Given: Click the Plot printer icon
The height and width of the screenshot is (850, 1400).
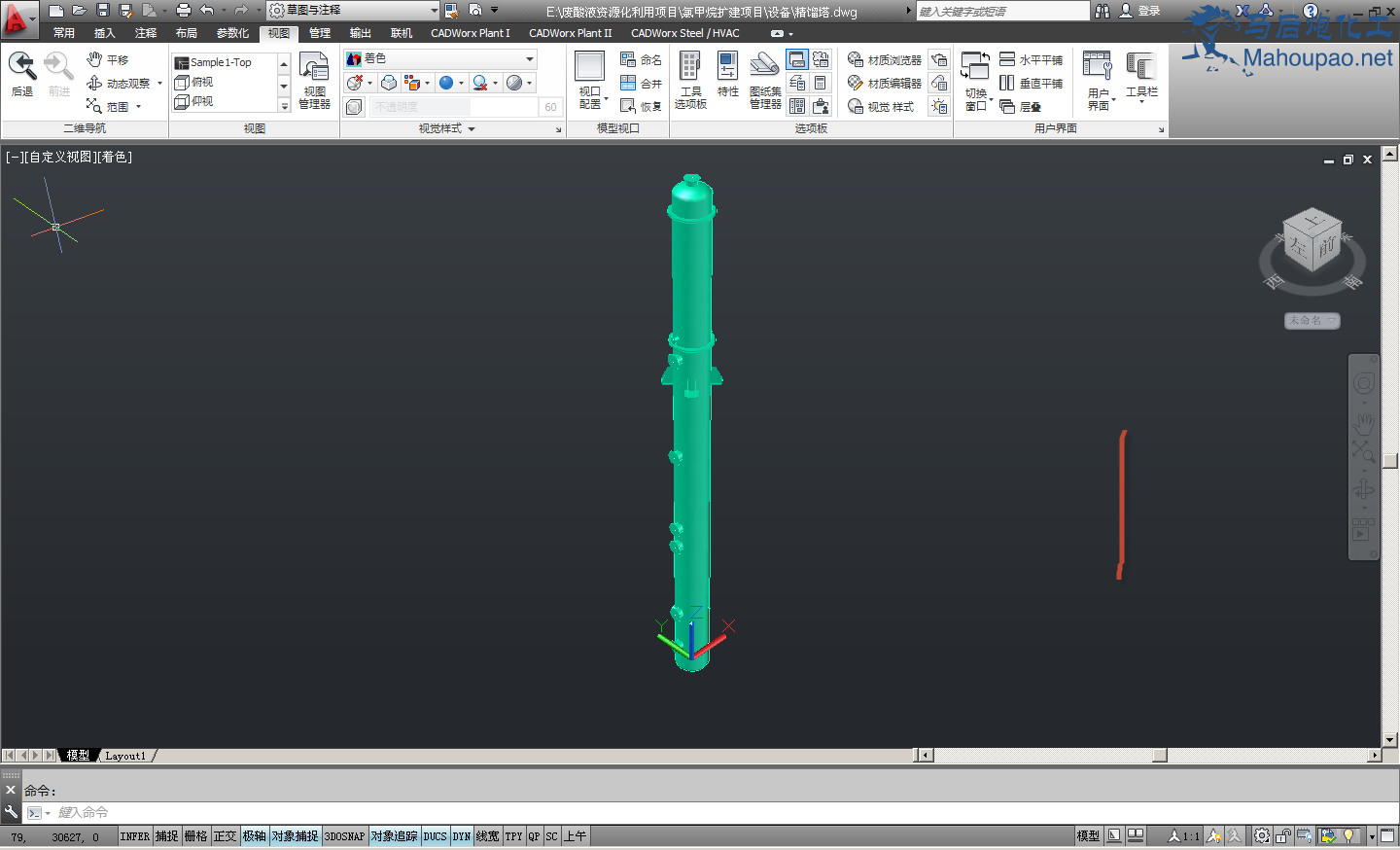Looking at the screenshot, I should [183, 11].
